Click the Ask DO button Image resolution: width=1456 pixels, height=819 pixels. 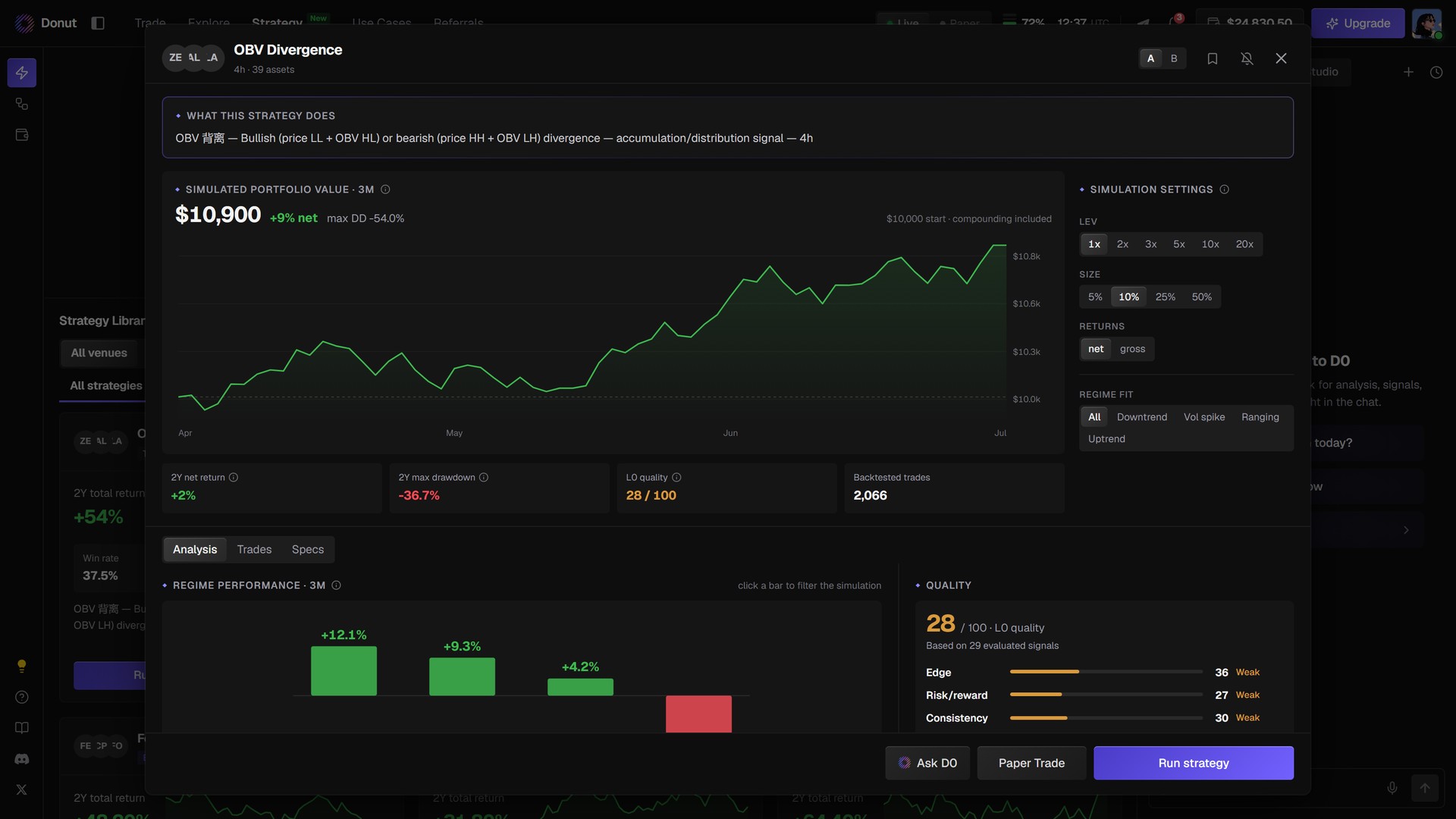click(927, 763)
